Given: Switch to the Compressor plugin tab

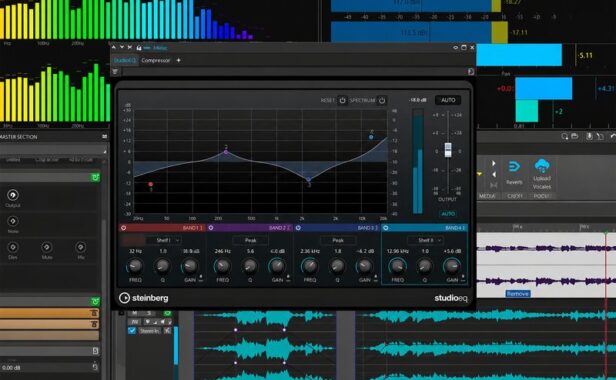Looking at the screenshot, I should pos(156,61).
